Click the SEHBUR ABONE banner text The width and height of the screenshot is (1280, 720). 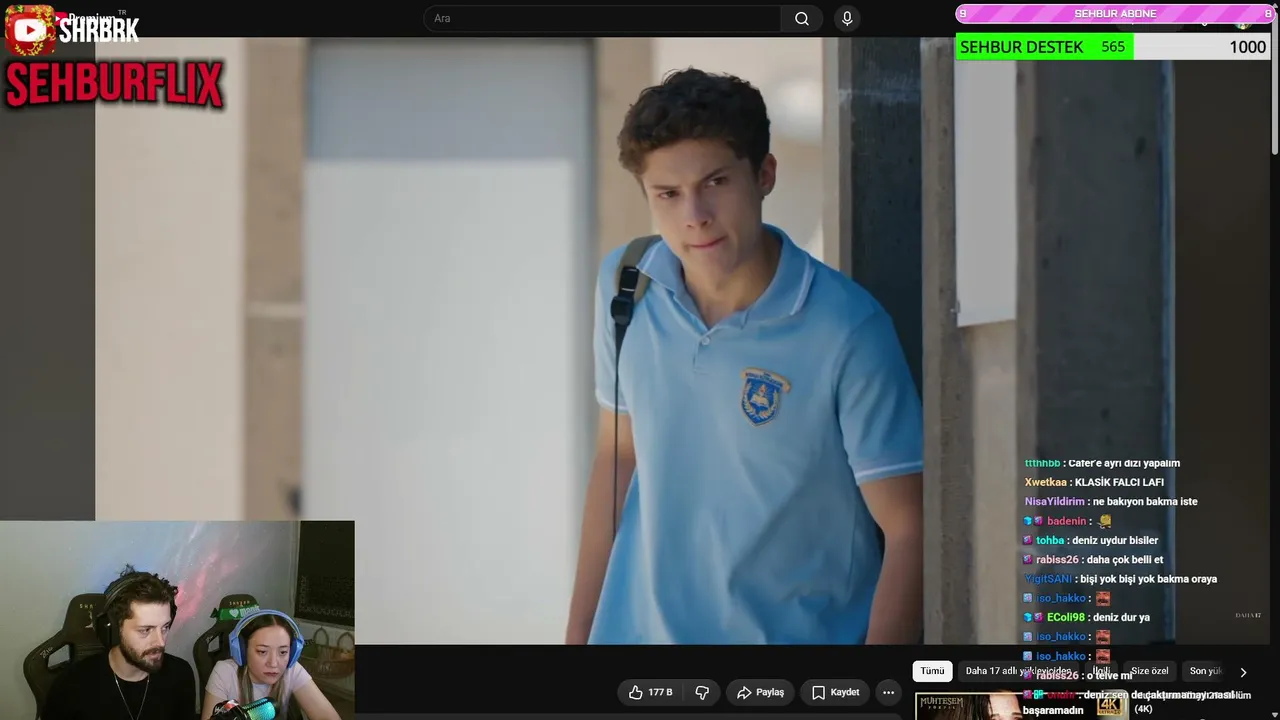(x=1115, y=13)
